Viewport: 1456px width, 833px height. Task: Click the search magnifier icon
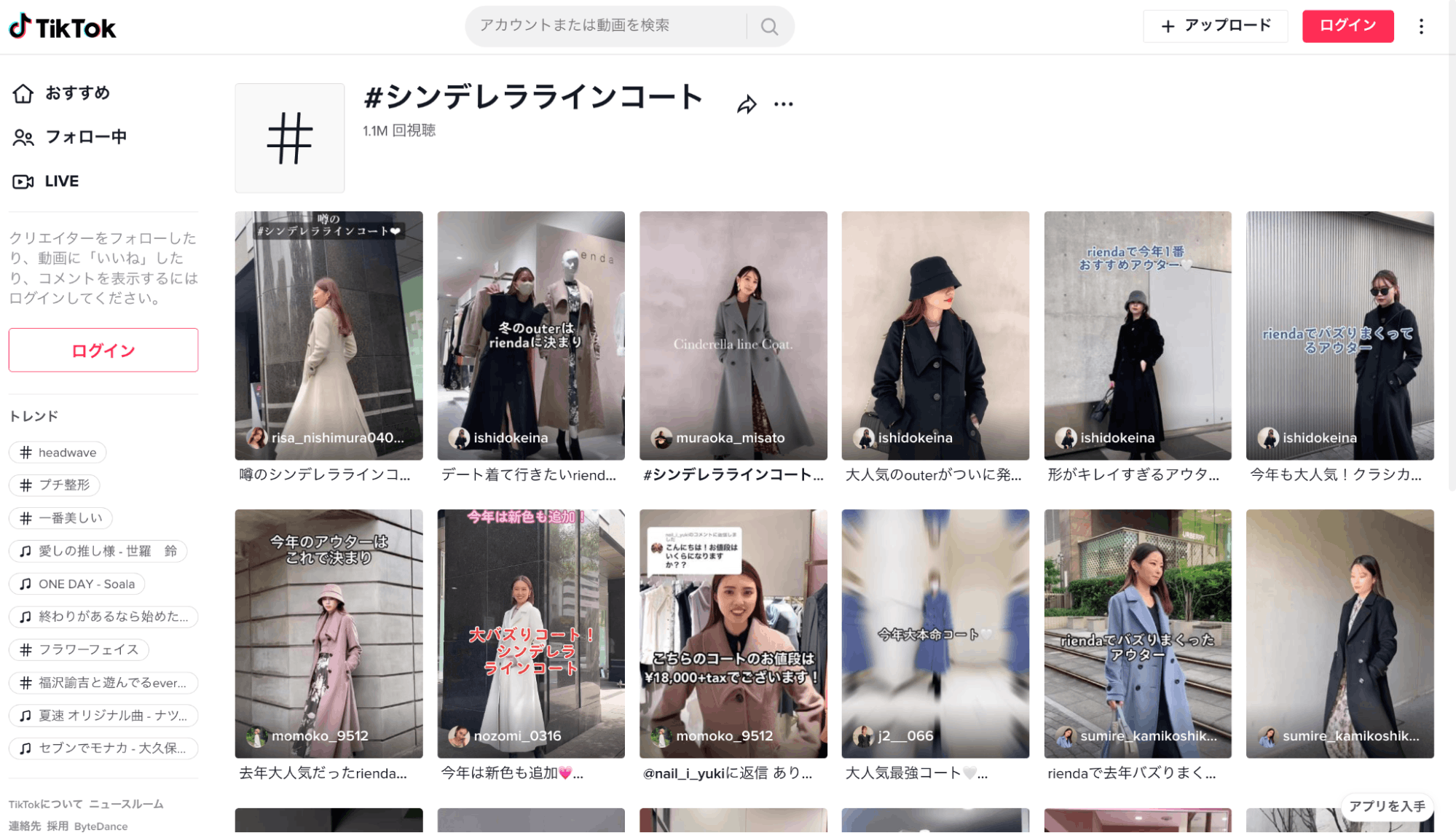[769, 27]
